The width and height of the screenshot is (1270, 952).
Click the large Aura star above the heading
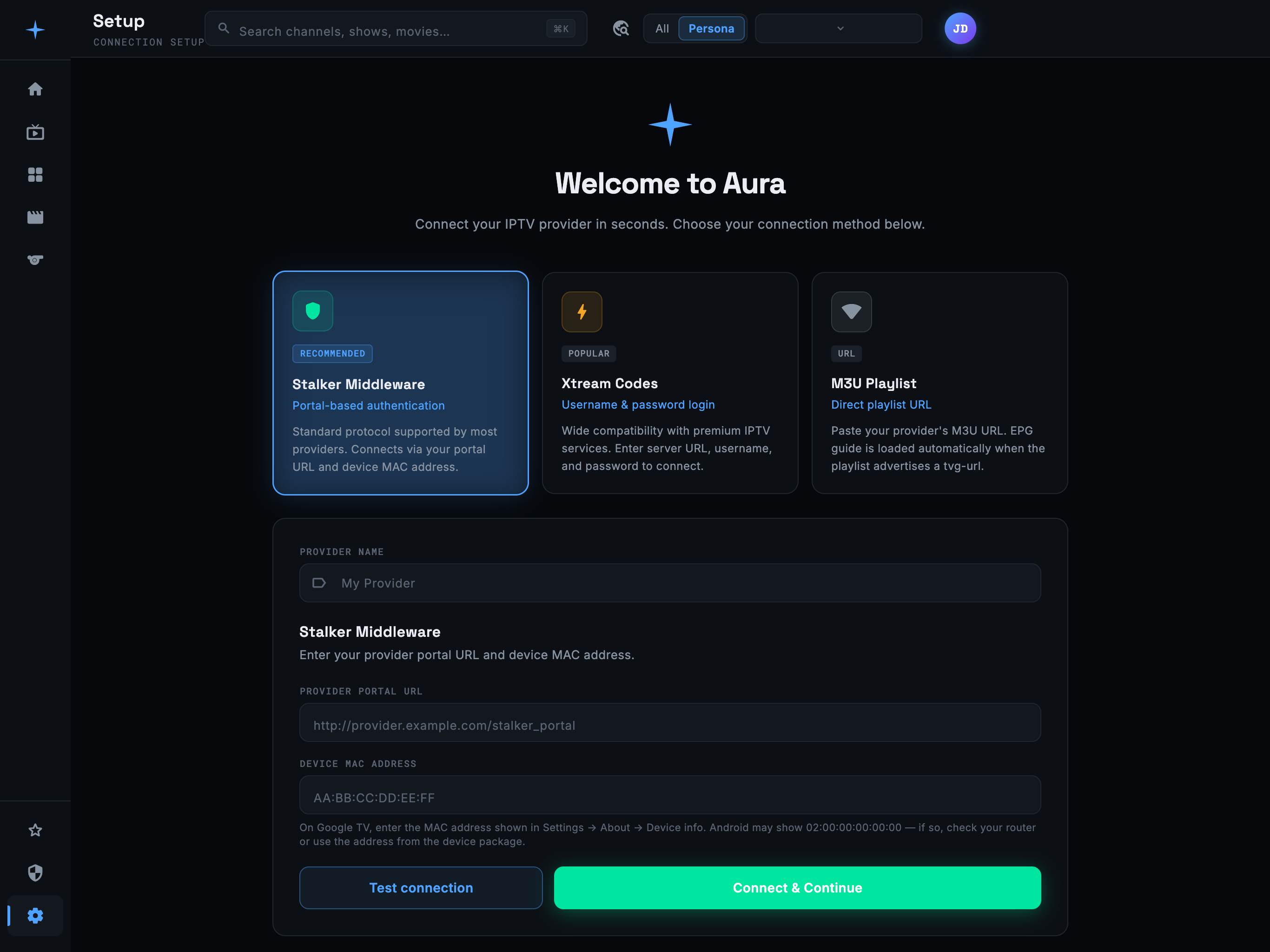[x=669, y=124]
